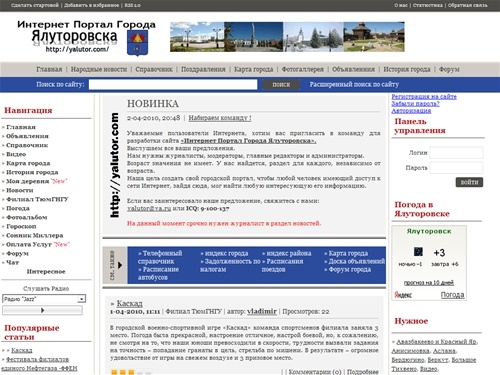Click the play arrow beside 'см. также'
Image resolution: width=500 pixels, height=375 pixels.
tap(120, 265)
